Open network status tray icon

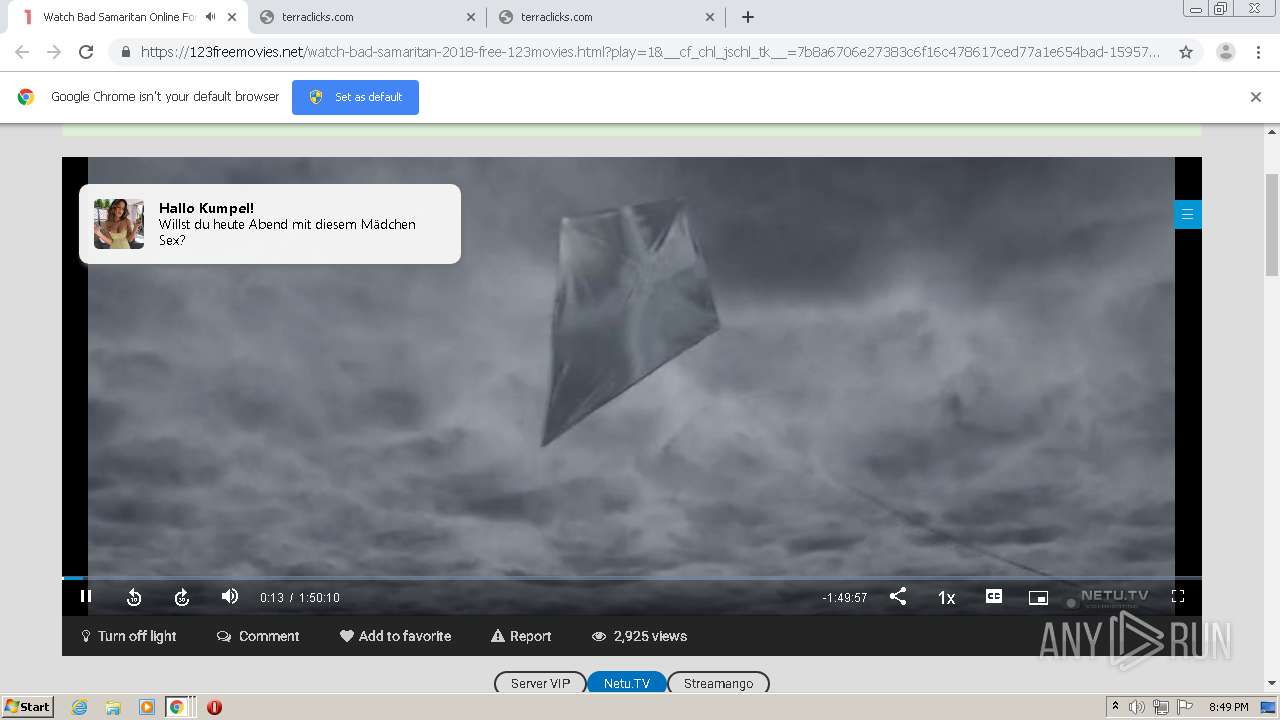pos(1161,707)
